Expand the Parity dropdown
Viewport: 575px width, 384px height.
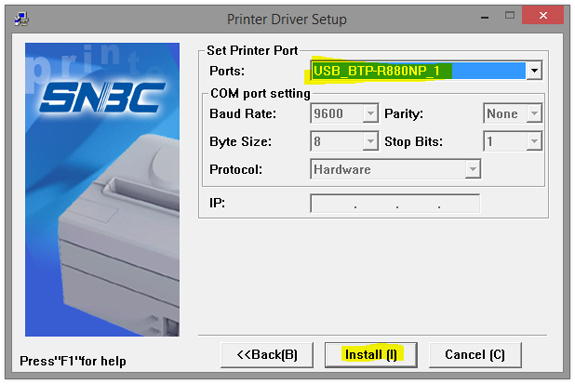click(x=534, y=113)
